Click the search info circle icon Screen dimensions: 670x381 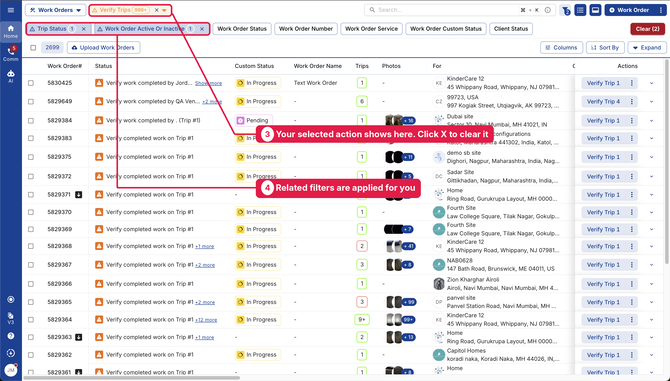547,10
